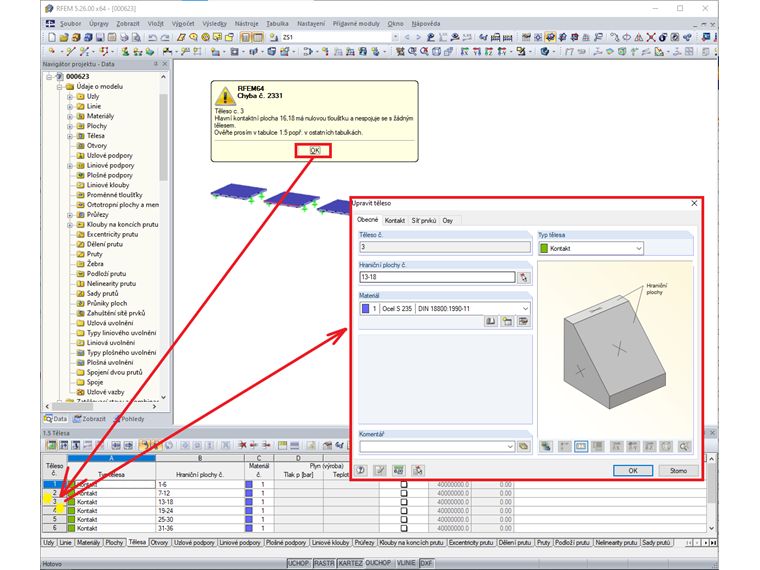The width and height of the screenshot is (760, 570).
Task: Click the render view icon under dialog preview
Action: point(546,446)
